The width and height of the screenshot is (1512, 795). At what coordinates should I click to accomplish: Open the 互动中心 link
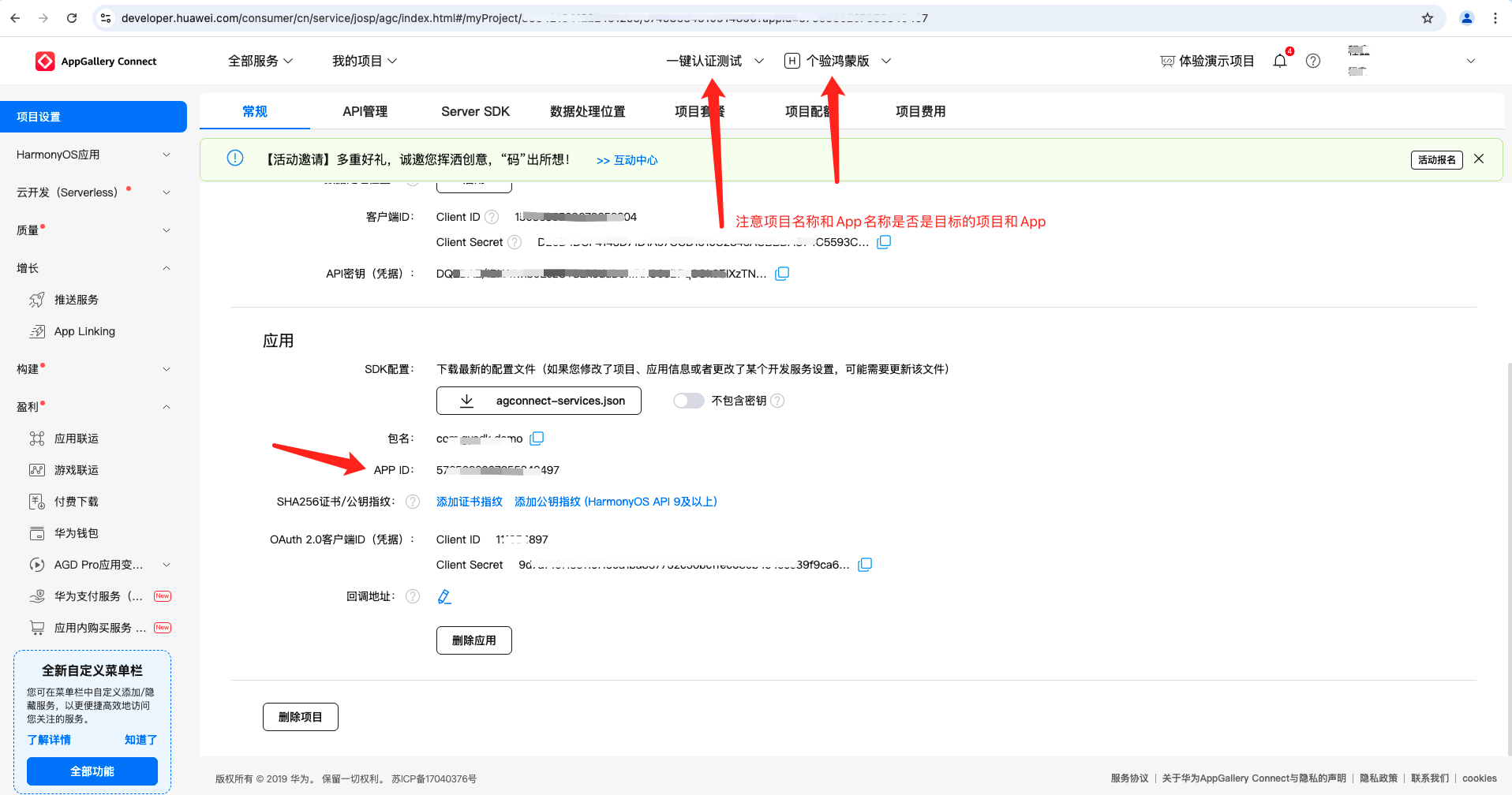pos(627,160)
